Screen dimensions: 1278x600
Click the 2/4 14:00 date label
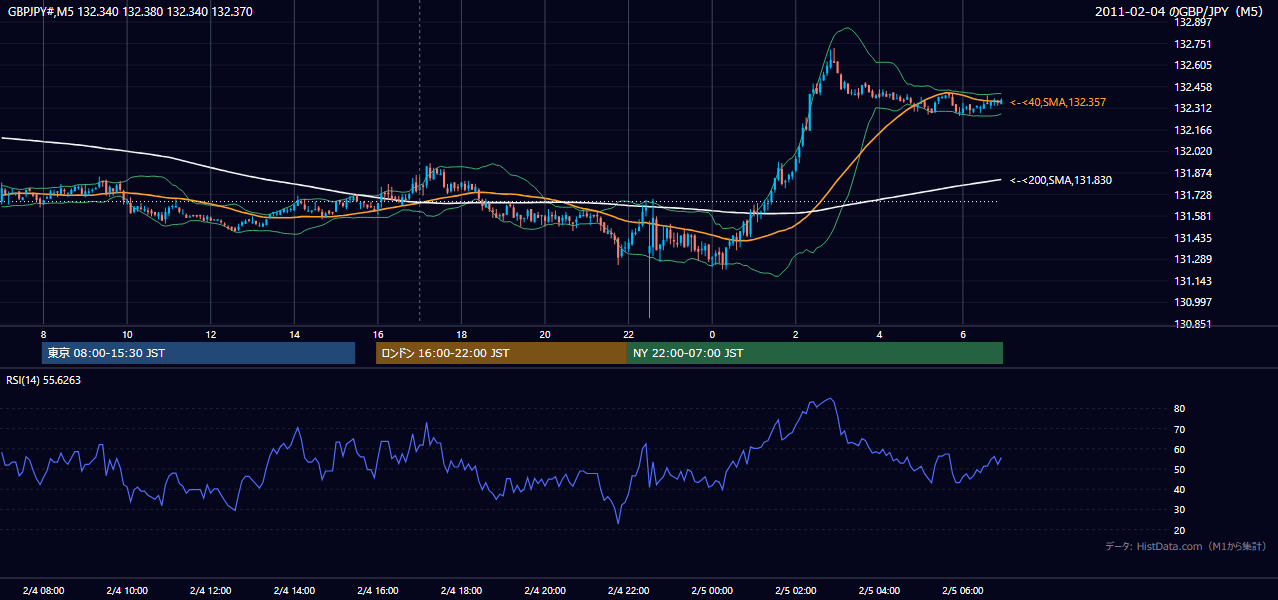pos(294,590)
